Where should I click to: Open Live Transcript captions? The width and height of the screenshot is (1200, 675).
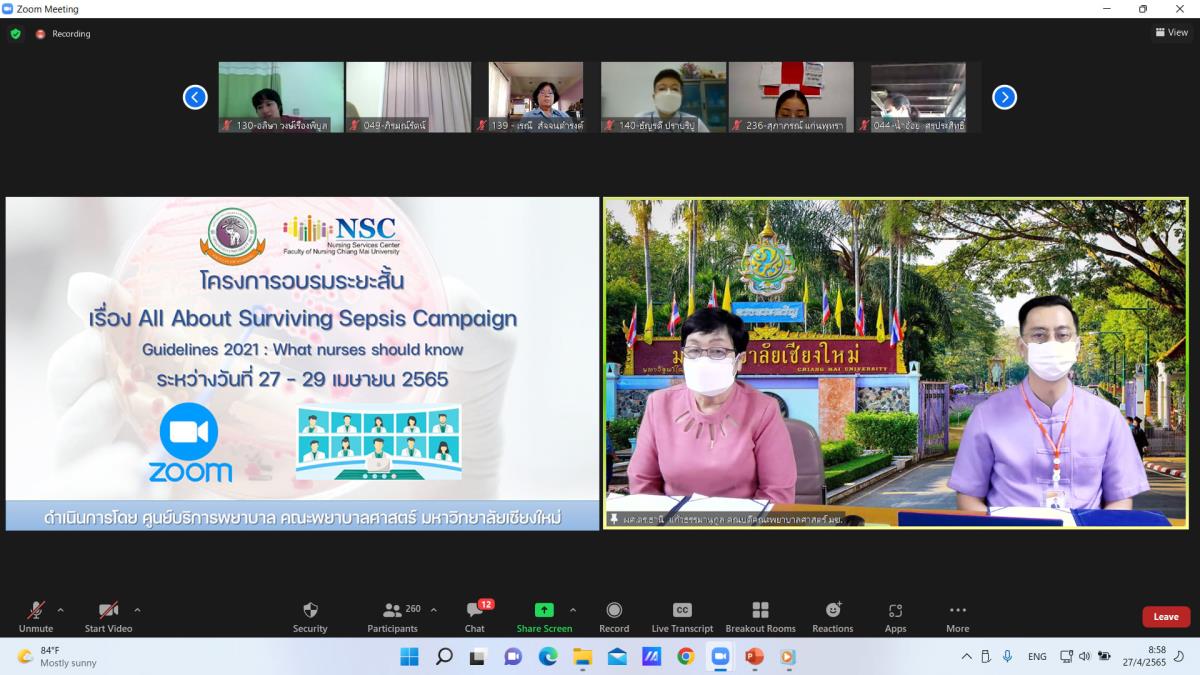[682, 616]
